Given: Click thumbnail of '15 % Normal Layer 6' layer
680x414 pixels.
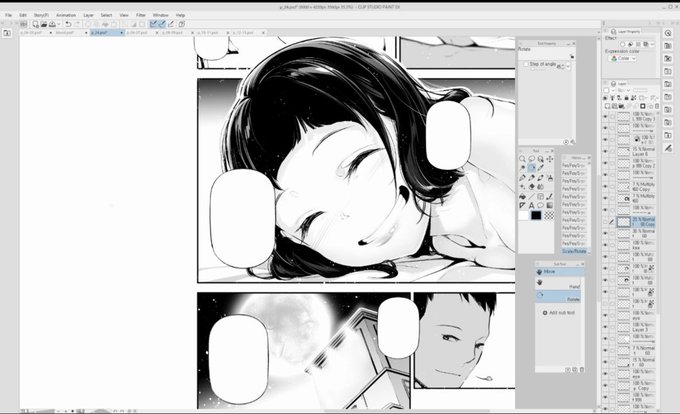Looking at the screenshot, I should coord(623,151).
